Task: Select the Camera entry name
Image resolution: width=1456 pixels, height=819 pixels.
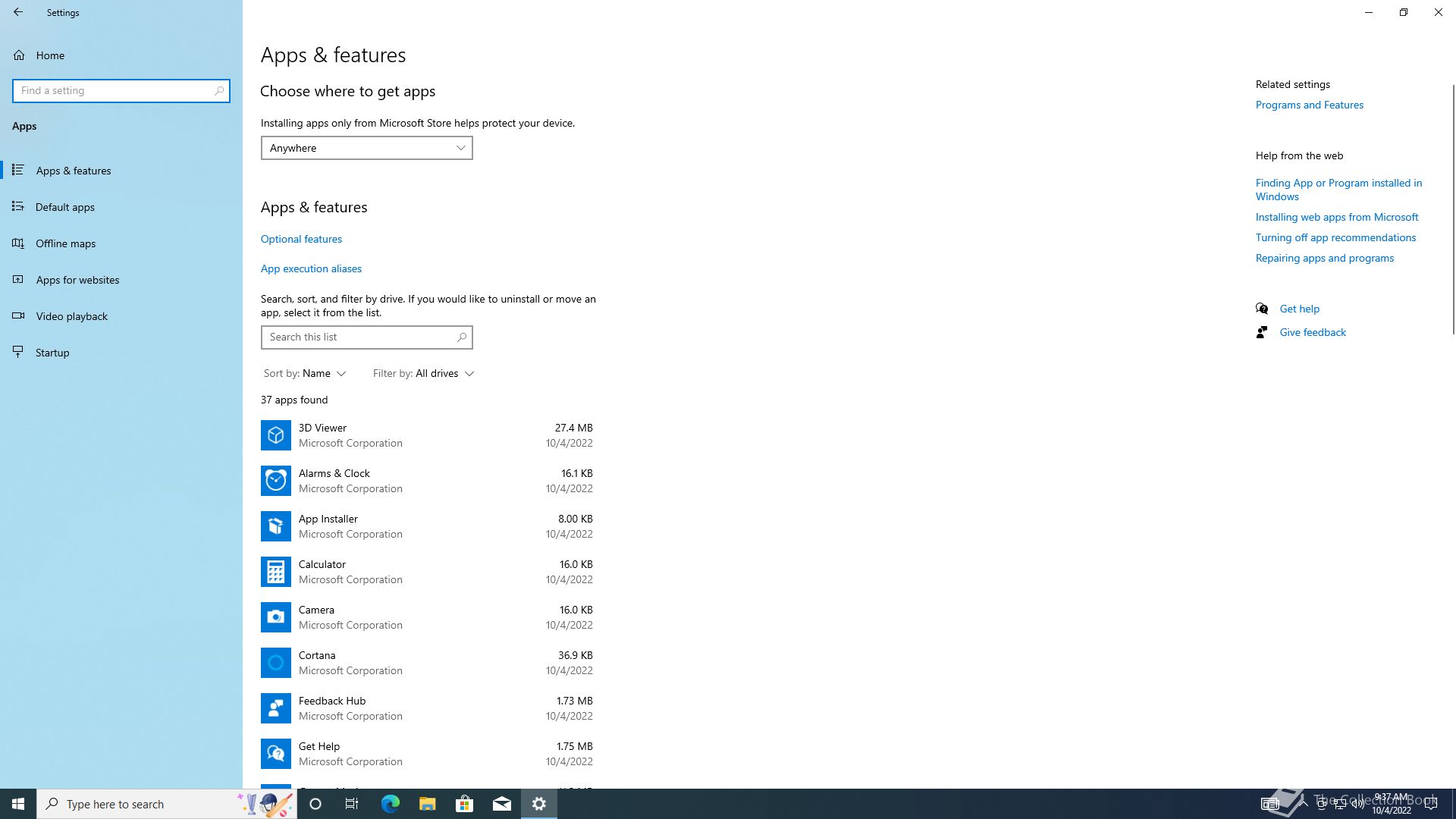Action: pyautogui.click(x=316, y=610)
